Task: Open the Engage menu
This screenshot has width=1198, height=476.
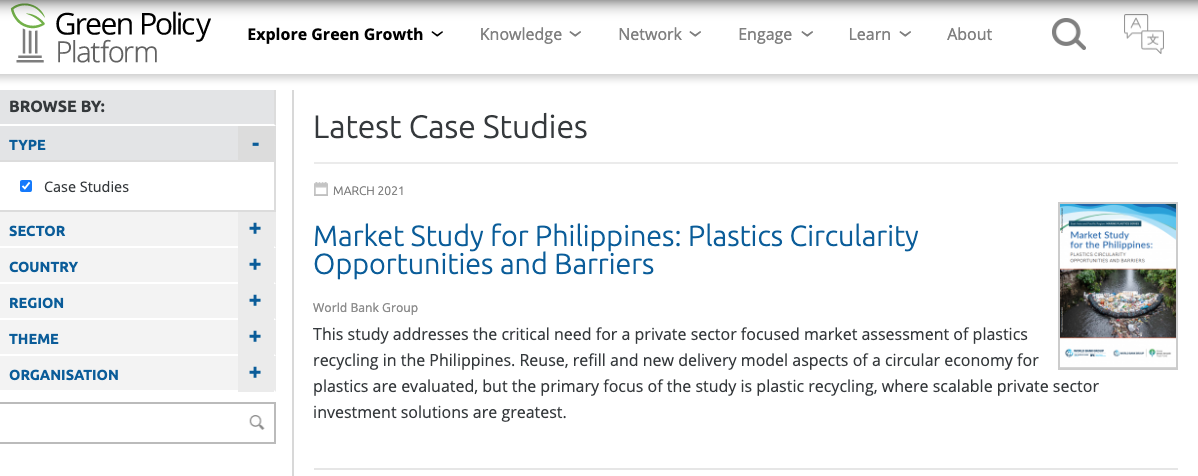Action: click(x=775, y=35)
